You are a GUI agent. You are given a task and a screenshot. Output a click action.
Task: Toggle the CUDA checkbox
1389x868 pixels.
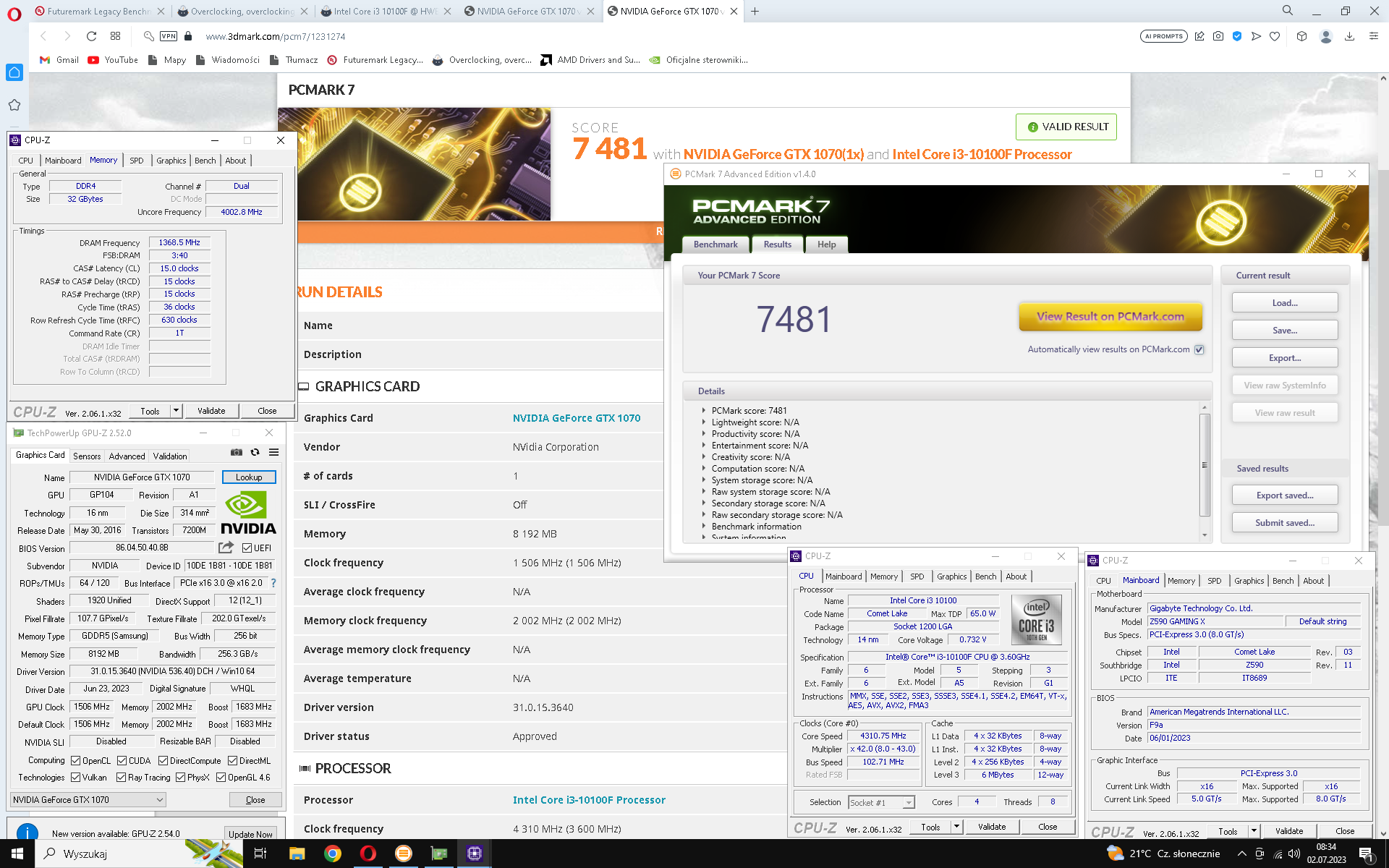122,761
